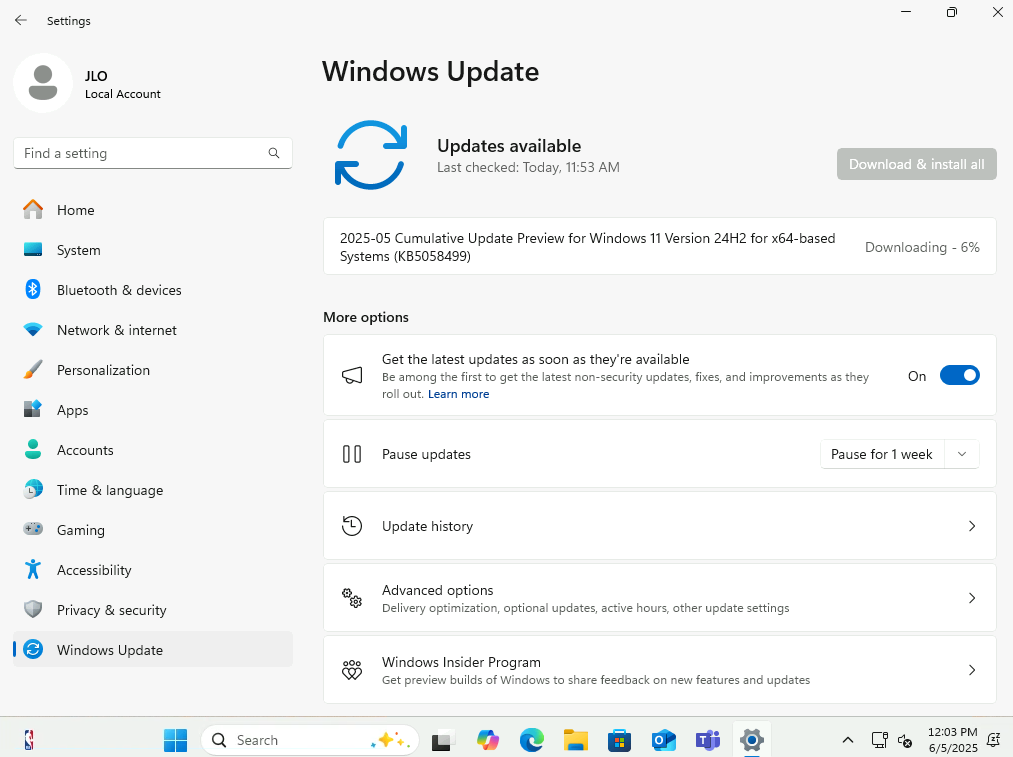Click the KB5058499 cumulative update entry
The image size is (1013, 757).
pos(660,247)
